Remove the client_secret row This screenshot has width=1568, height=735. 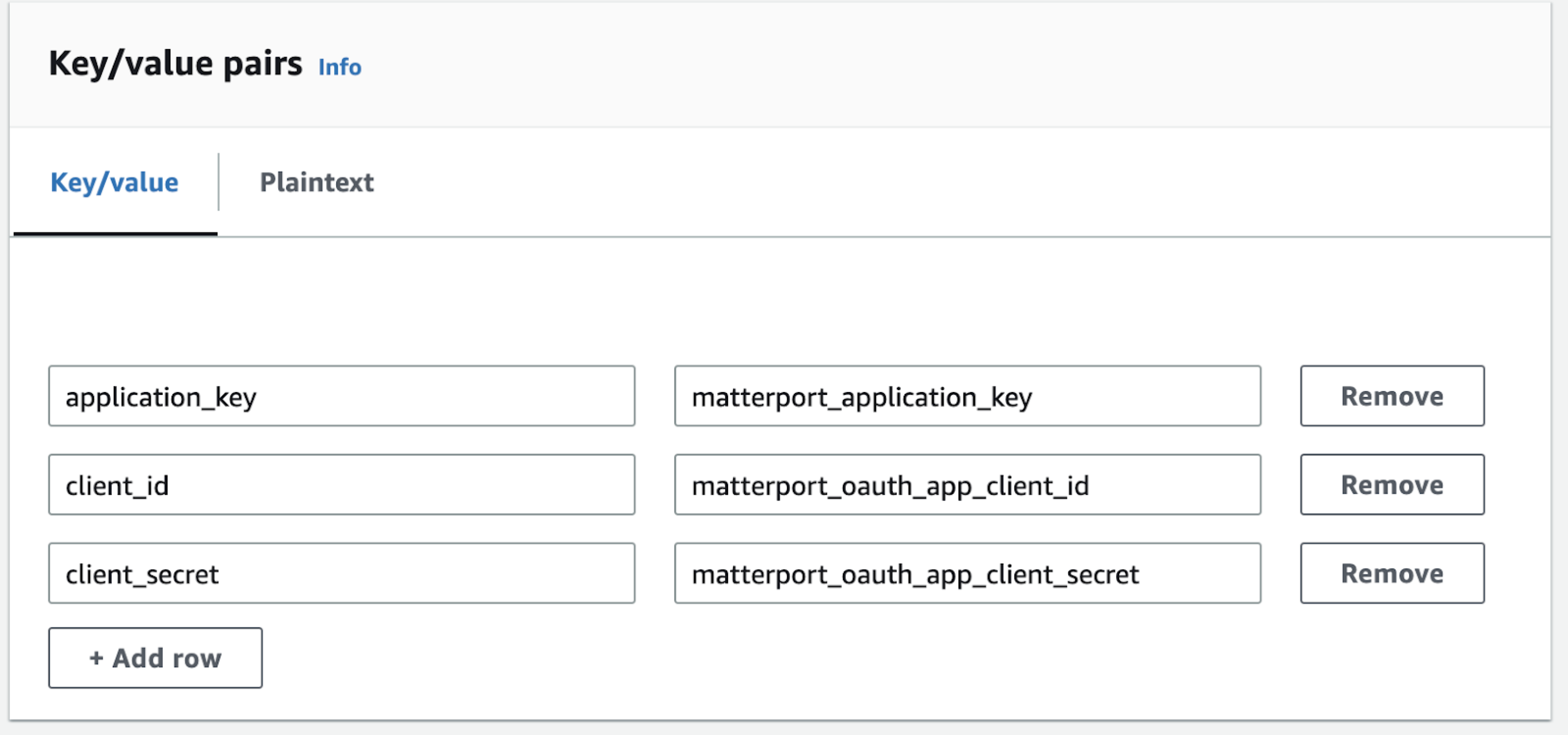pyautogui.click(x=1392, y=573)
